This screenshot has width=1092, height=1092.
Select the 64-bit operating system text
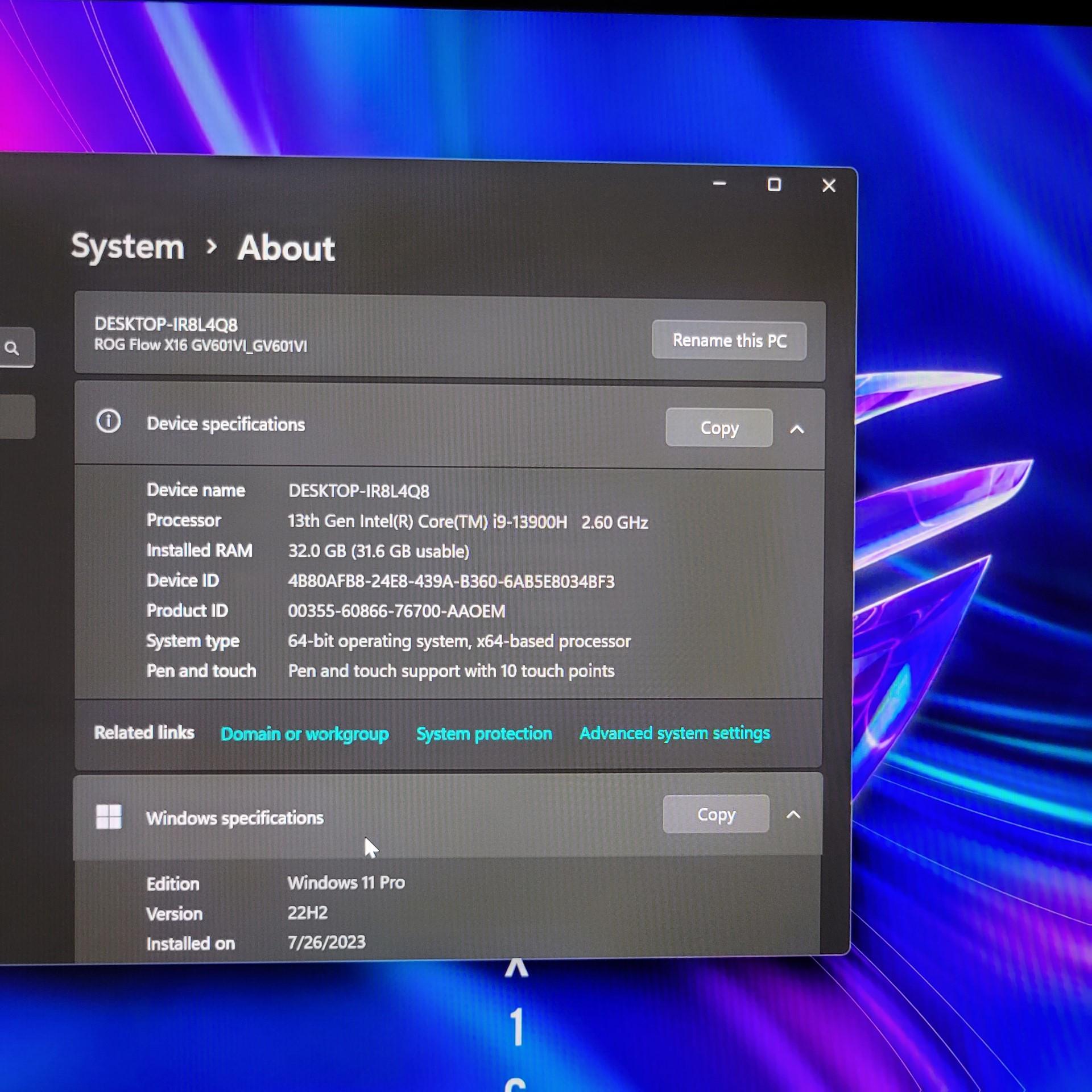click(x=459, y=642)
